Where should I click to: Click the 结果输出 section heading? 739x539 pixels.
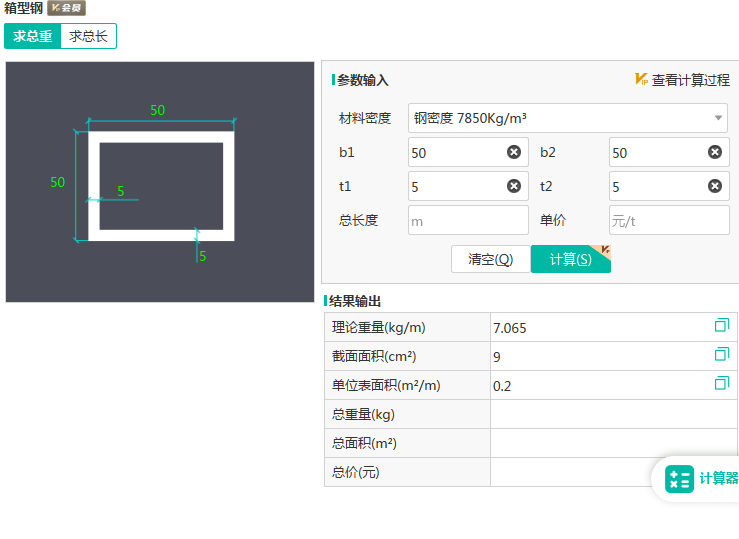(x=354, y=301)
